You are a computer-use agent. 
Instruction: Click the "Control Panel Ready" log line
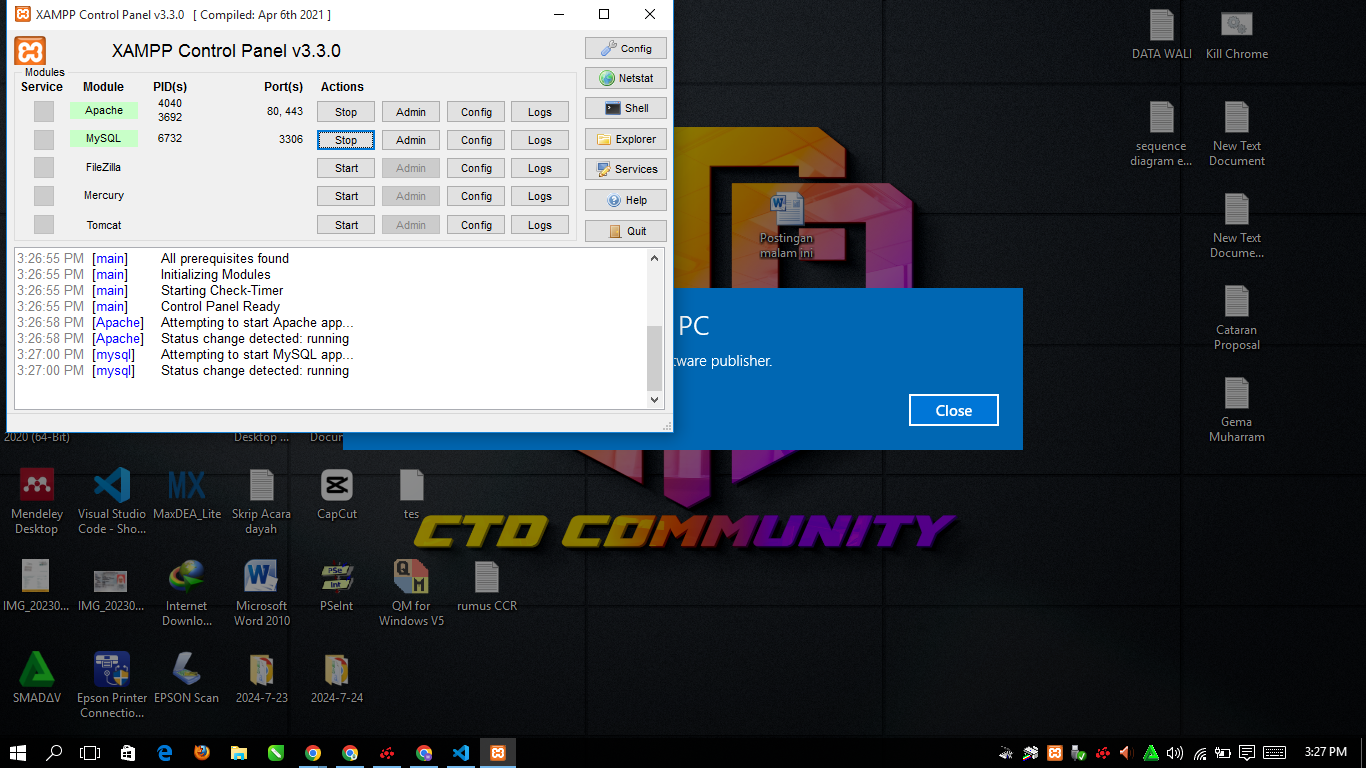(x=220, y=306)
